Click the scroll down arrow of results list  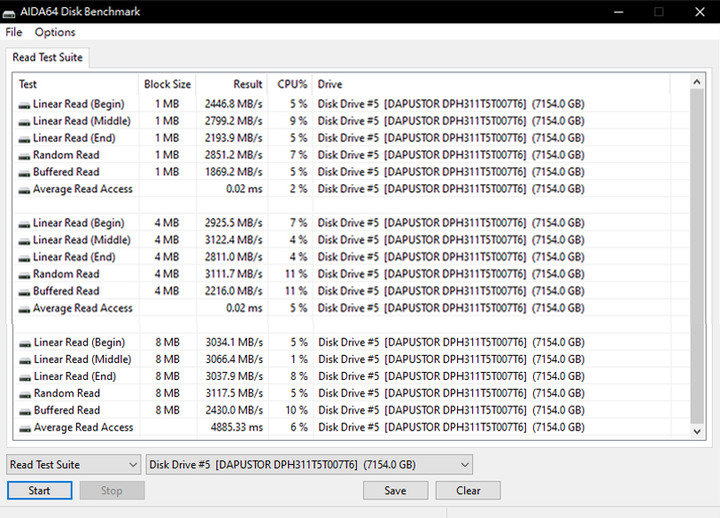[x=697, y=432]
